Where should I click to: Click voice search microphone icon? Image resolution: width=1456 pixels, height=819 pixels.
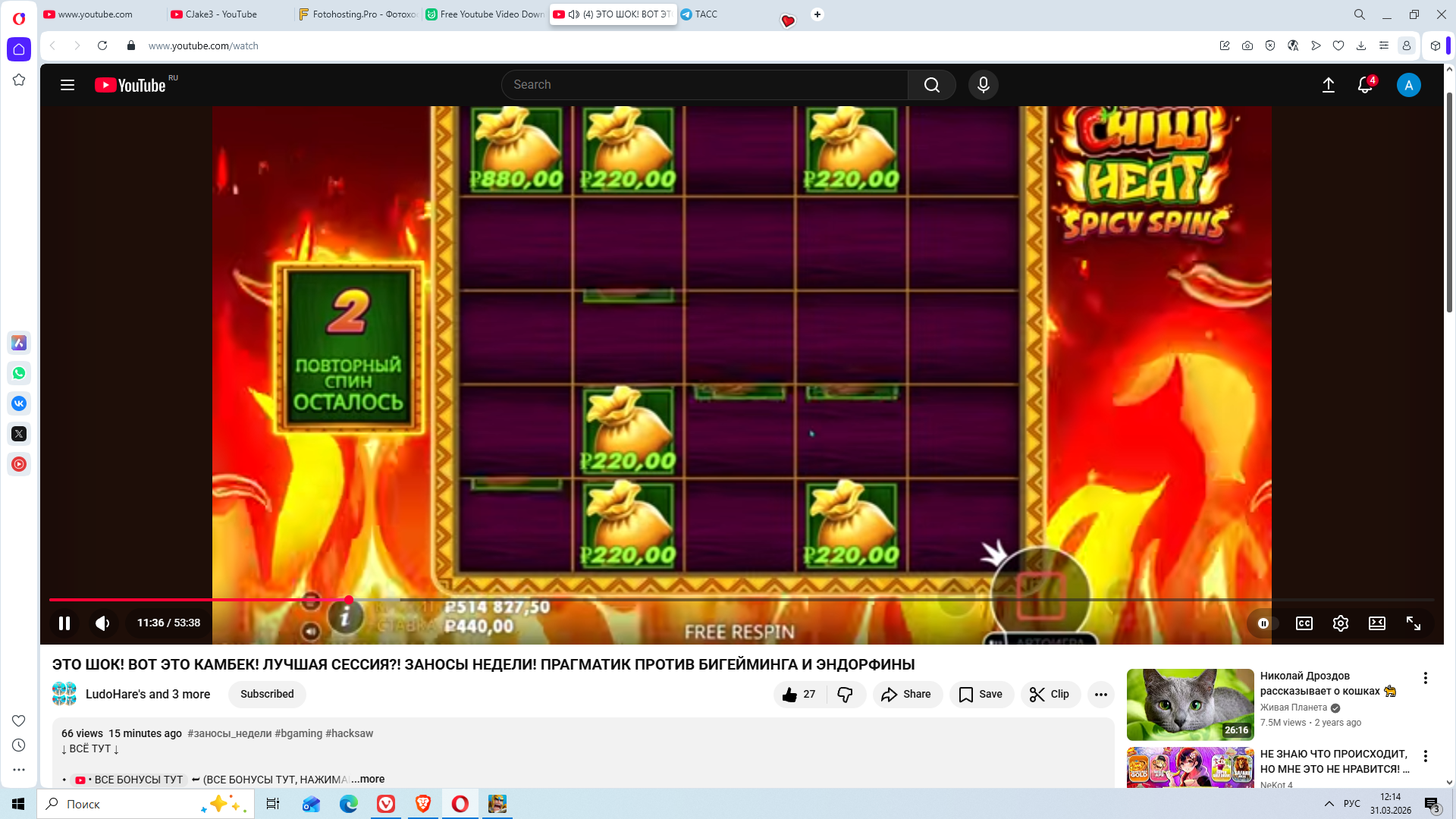983,85
